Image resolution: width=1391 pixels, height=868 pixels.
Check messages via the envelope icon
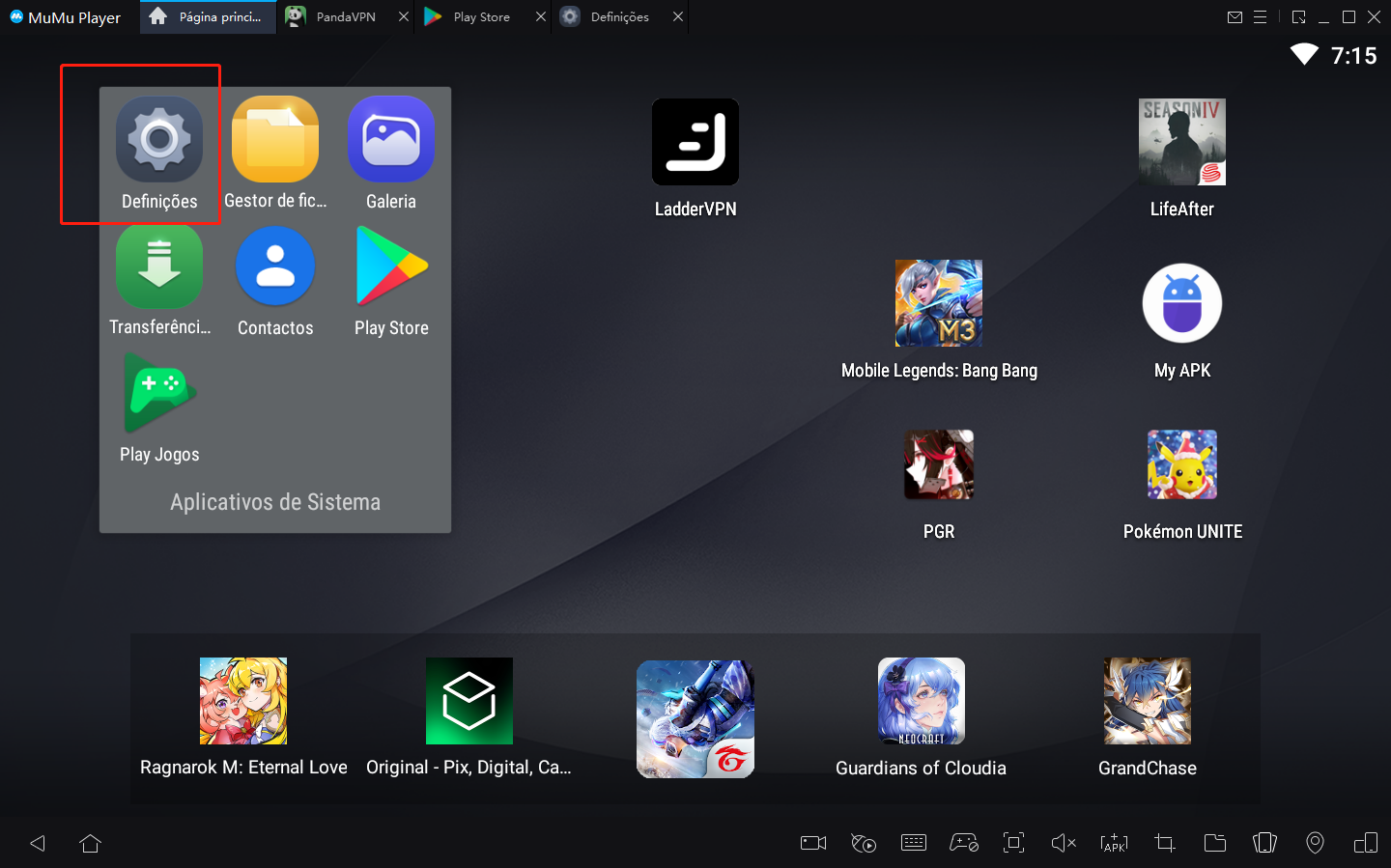click(1235, 16)
